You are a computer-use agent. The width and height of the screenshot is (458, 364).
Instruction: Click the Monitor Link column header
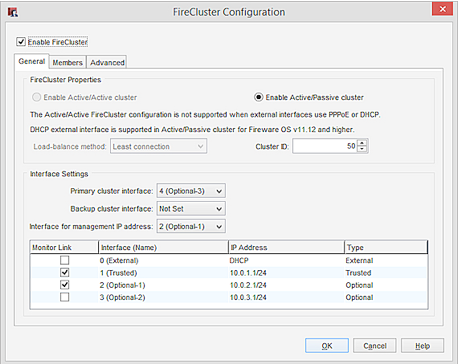coord(64,247)
